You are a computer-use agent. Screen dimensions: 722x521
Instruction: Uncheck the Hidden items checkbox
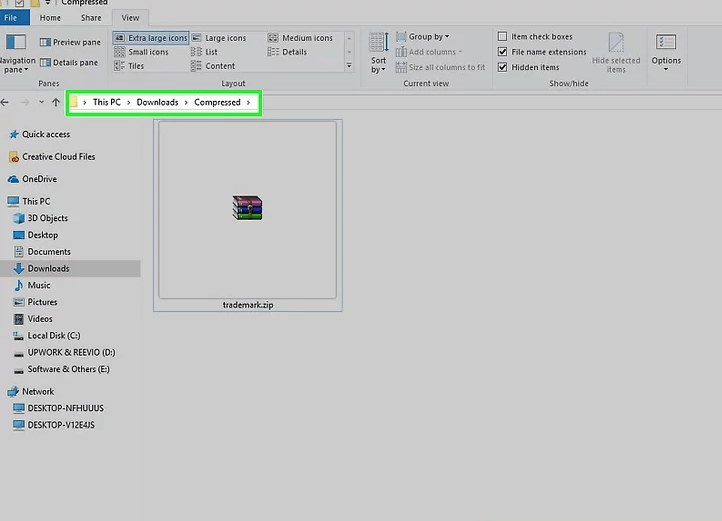[503, 67]
